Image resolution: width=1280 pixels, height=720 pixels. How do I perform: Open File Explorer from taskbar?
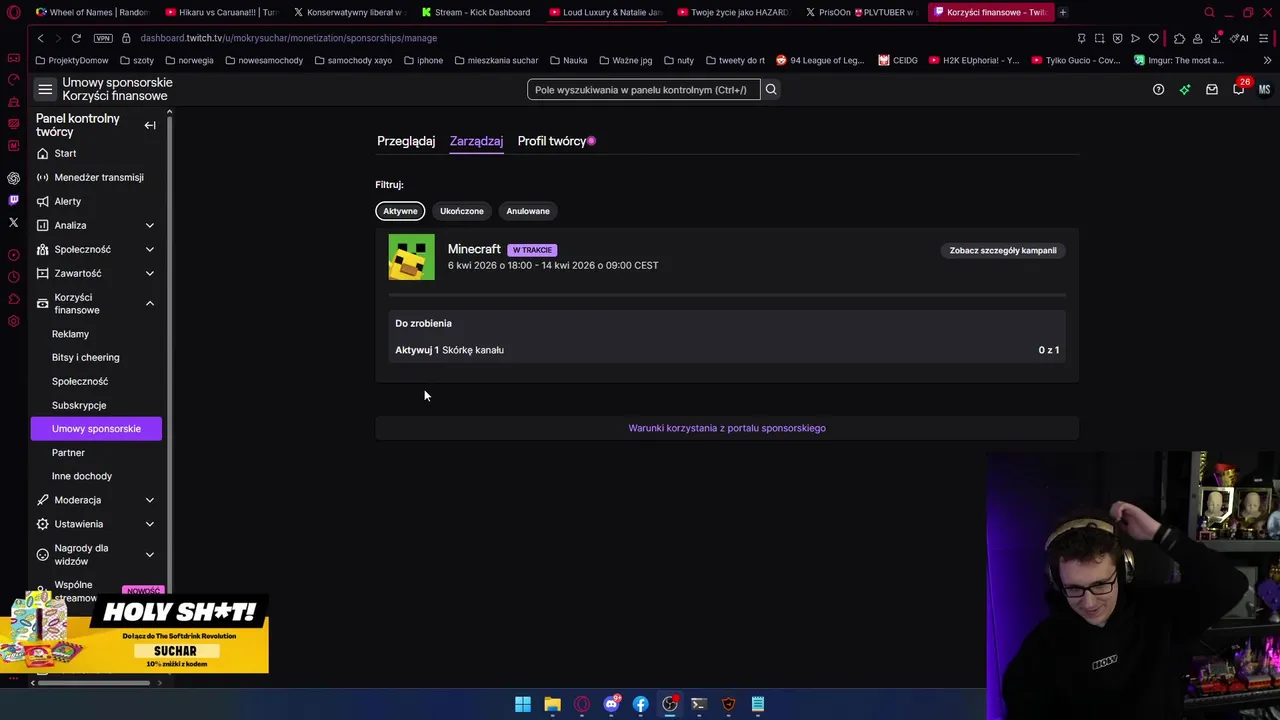[552, 704]
